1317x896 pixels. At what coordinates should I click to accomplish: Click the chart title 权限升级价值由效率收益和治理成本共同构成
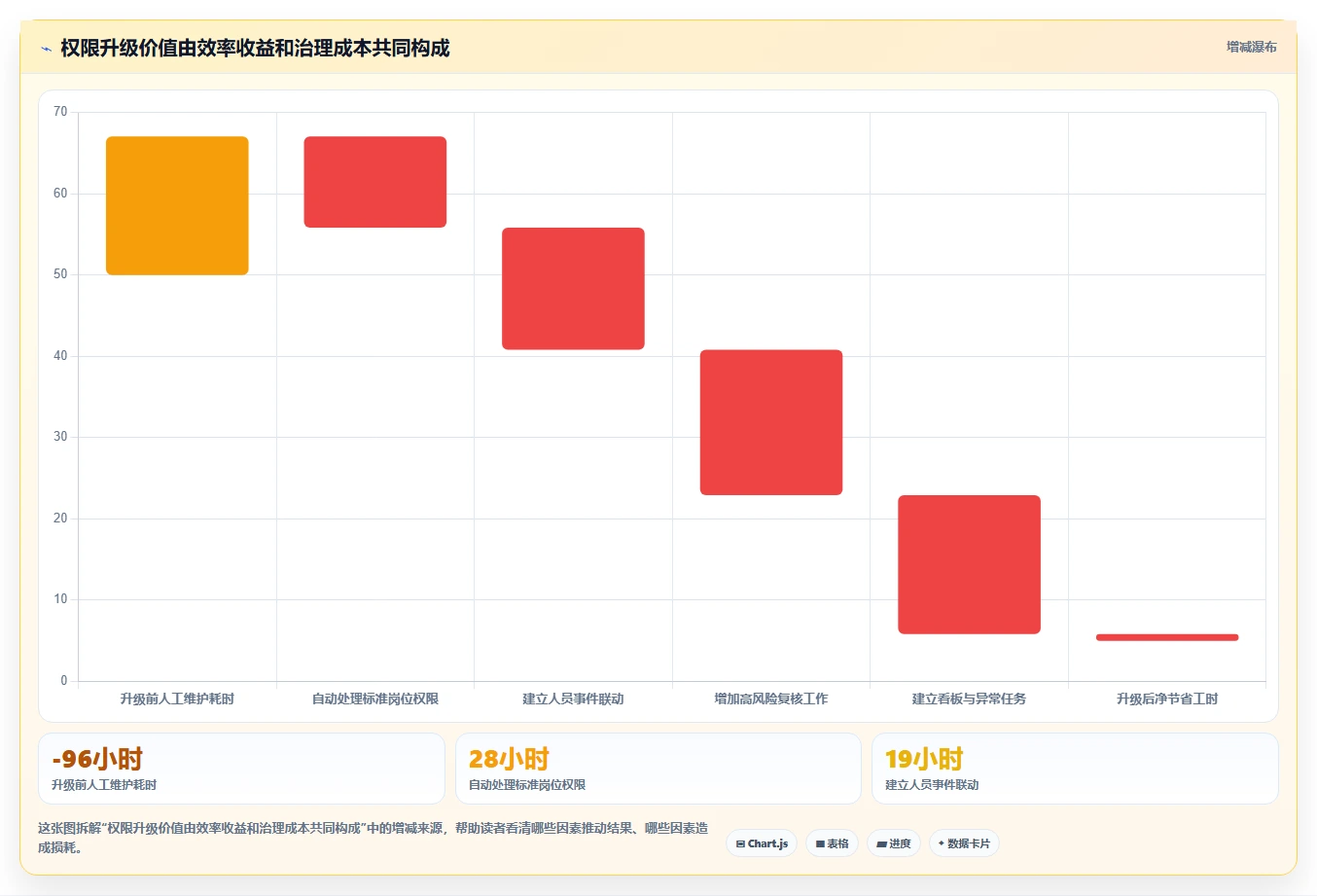point(255,48)
